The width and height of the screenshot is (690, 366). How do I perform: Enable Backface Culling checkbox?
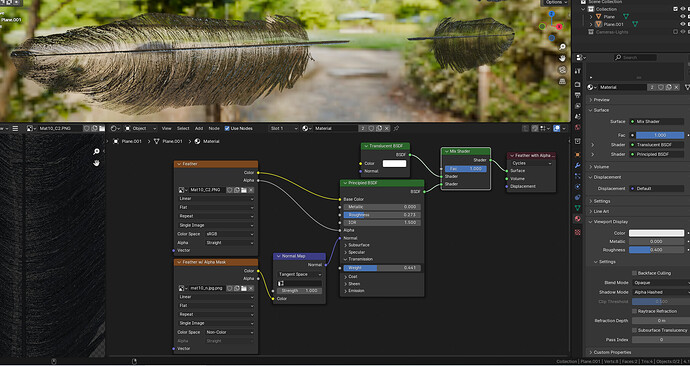coord(634,273)
